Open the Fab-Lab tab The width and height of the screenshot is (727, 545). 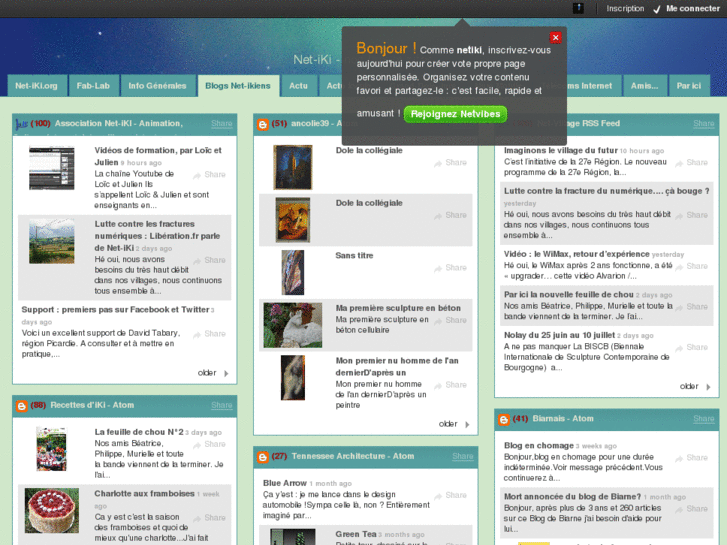click(x=93, y=86)
